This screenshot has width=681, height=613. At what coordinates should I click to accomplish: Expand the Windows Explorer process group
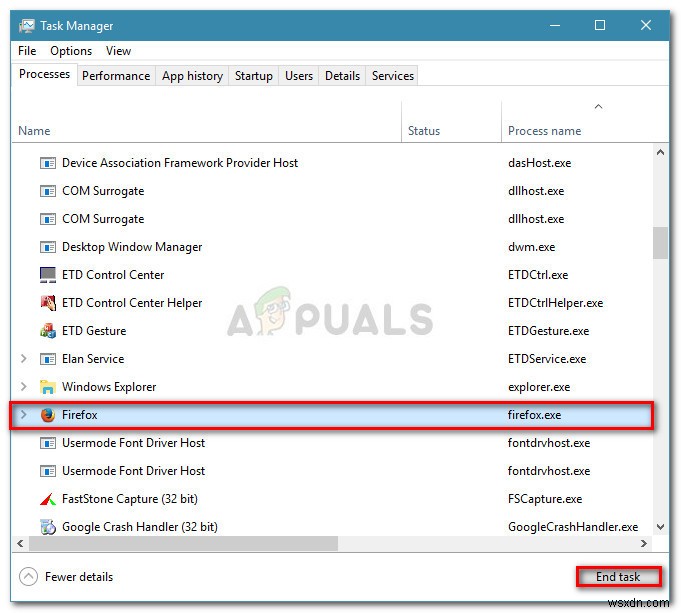pos(23,387)
